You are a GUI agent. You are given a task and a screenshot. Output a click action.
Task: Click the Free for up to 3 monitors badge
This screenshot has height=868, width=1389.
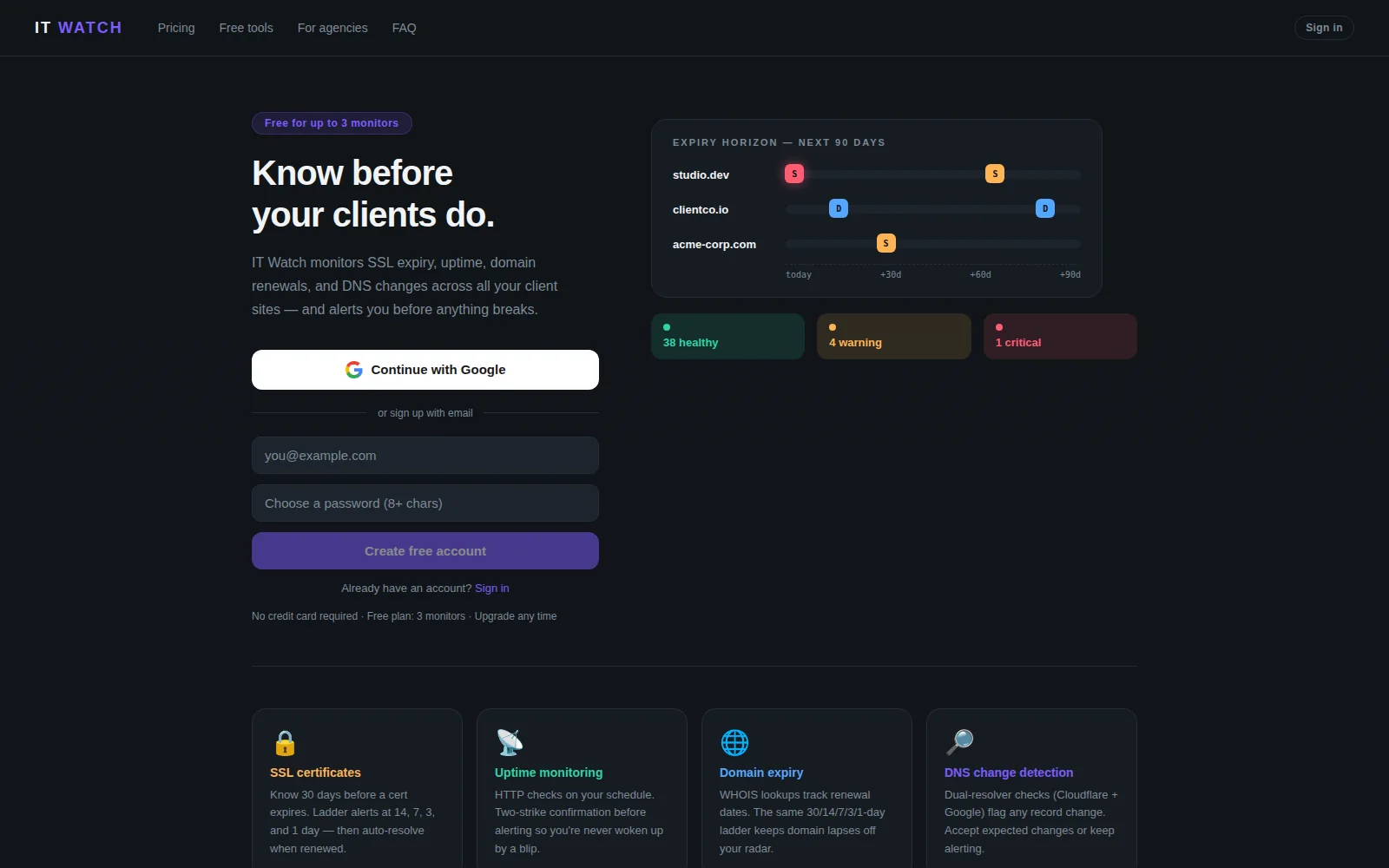click(332, 123)
